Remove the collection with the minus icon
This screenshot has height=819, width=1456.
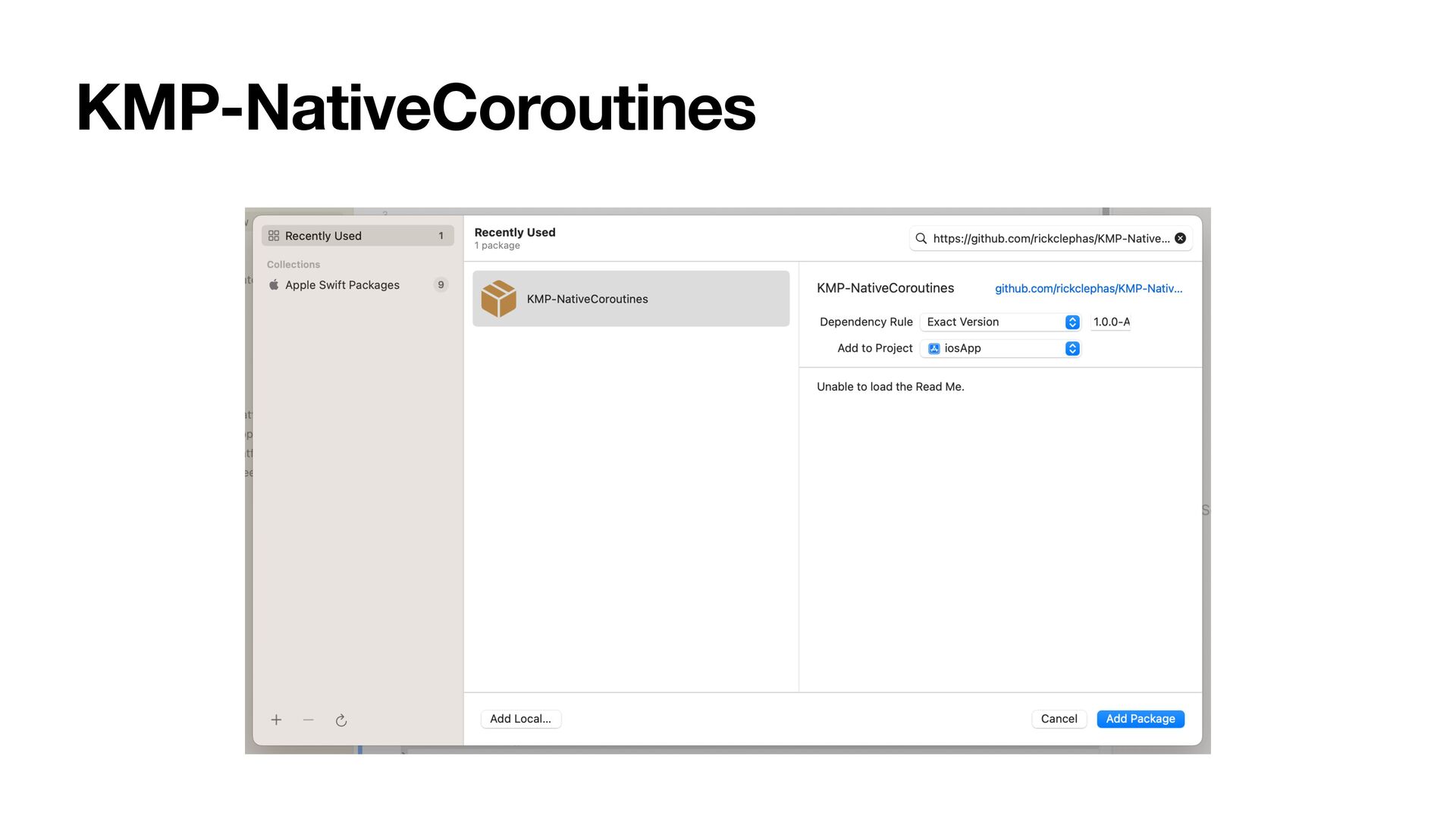pyautogui.click(x=309, y=720)
